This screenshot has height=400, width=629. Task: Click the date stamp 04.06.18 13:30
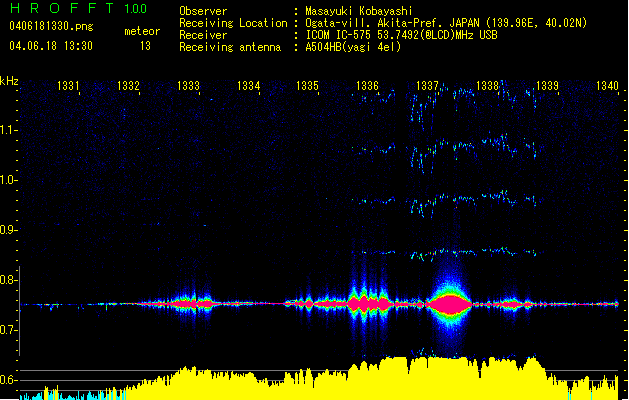click(x=51, y=46)
